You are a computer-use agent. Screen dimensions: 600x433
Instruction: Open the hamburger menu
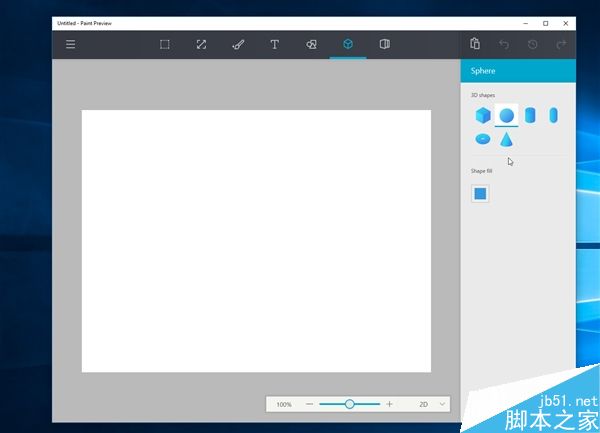coord(70,44)
